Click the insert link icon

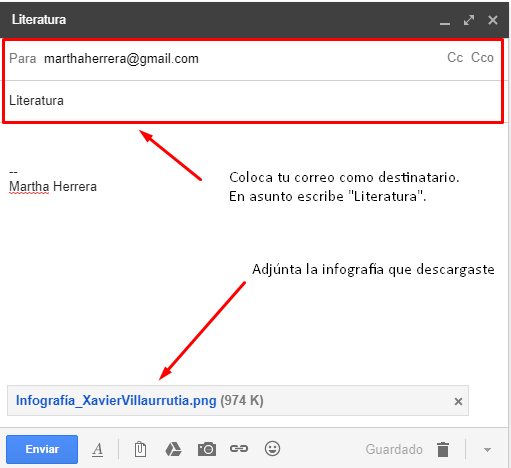point(239,449)
